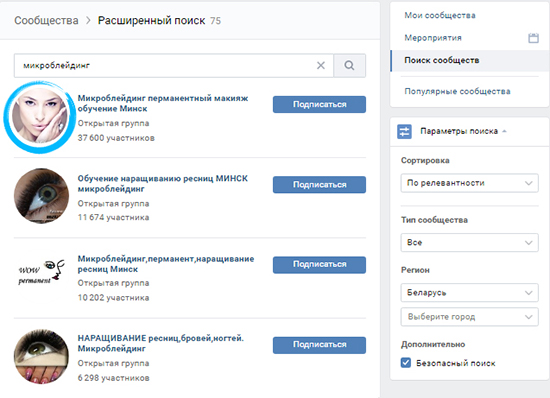This screenshot has width=550, height=398.
Task: Open НАРАЩИВАНИЕ ресниц,бровей,ногтей. Микроблейдинг link
Action: [160, 343]
